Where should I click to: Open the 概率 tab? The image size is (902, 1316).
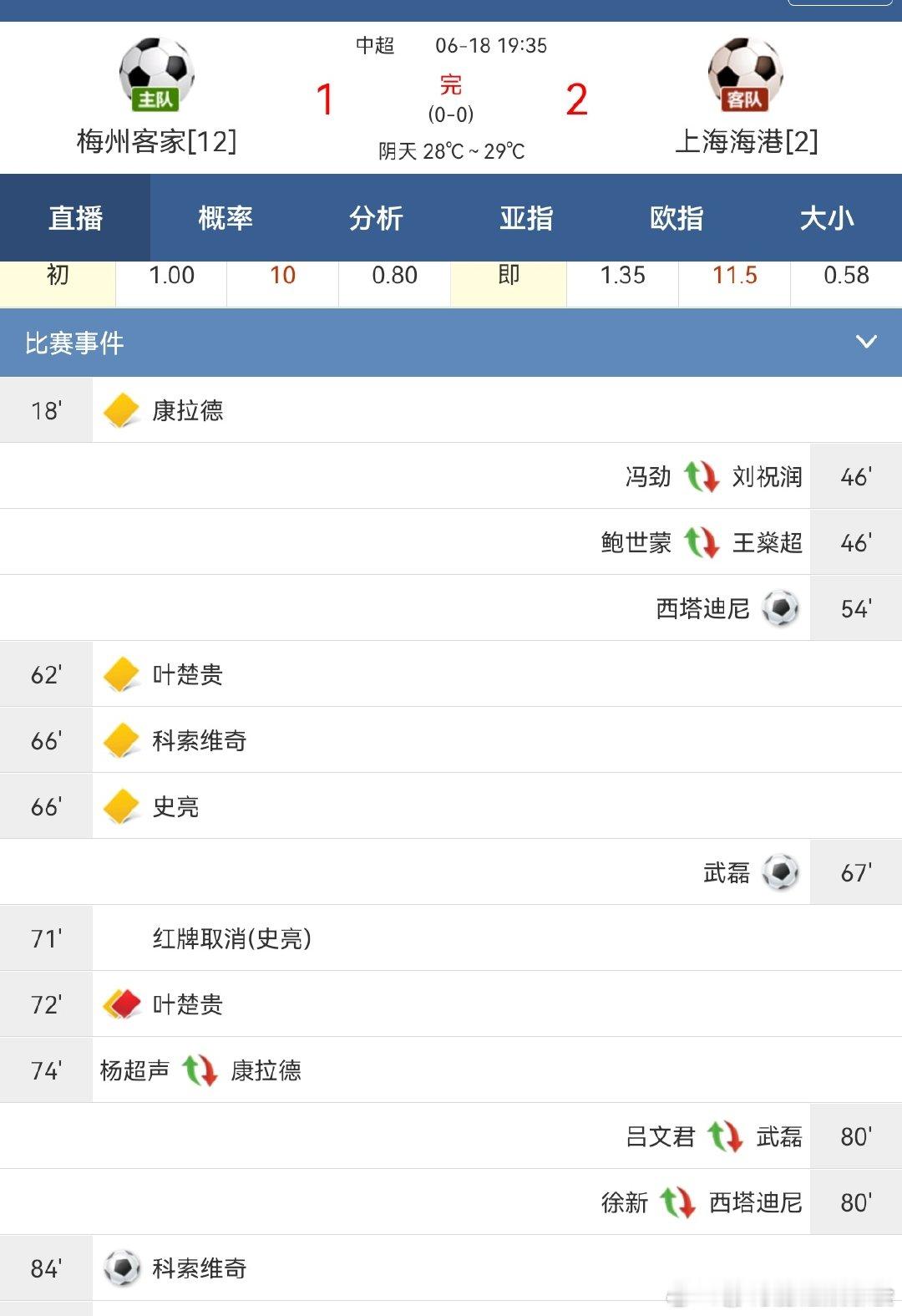[x=225, y=218]
